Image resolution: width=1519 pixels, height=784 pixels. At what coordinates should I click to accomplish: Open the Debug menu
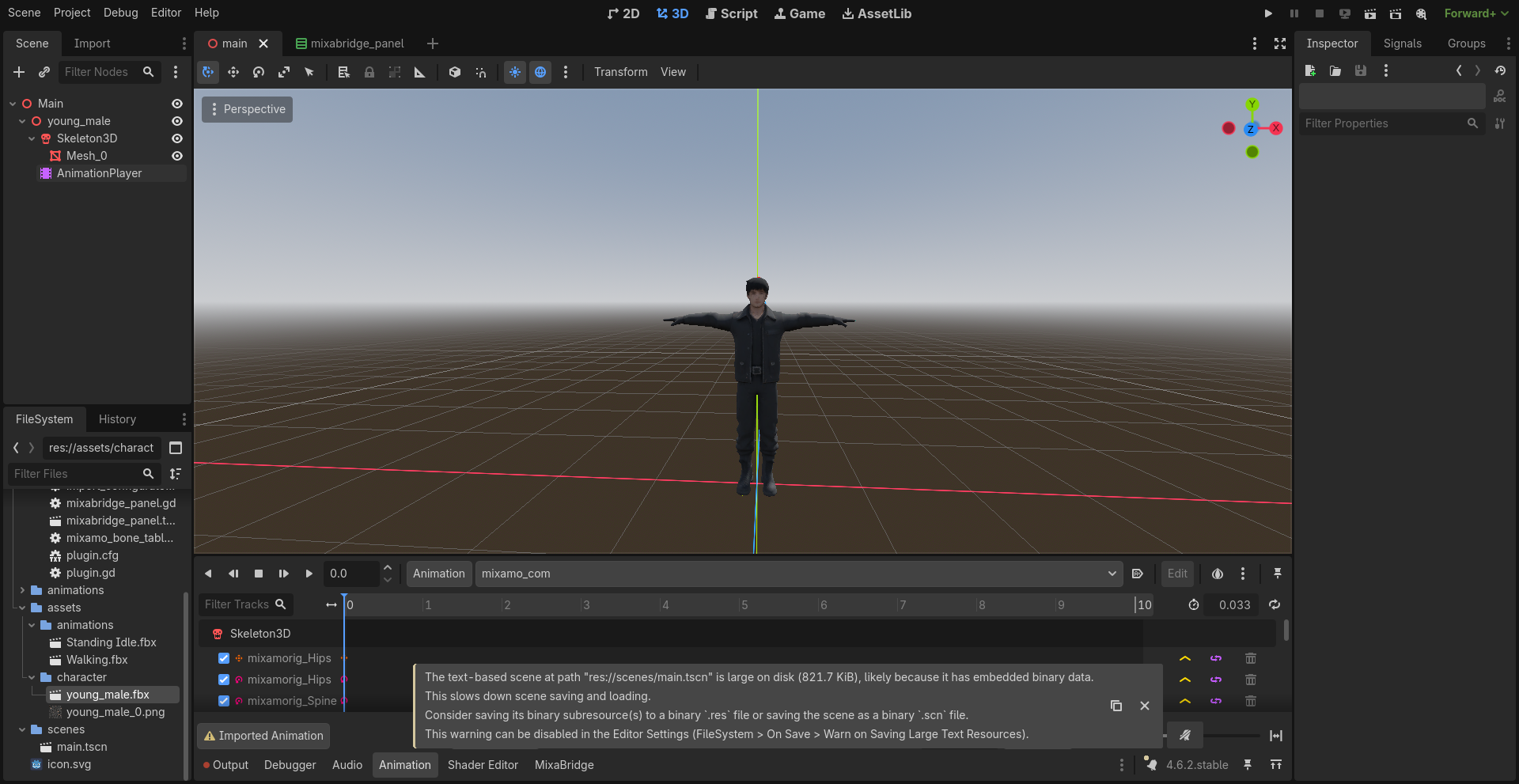(x=120, y=13)
